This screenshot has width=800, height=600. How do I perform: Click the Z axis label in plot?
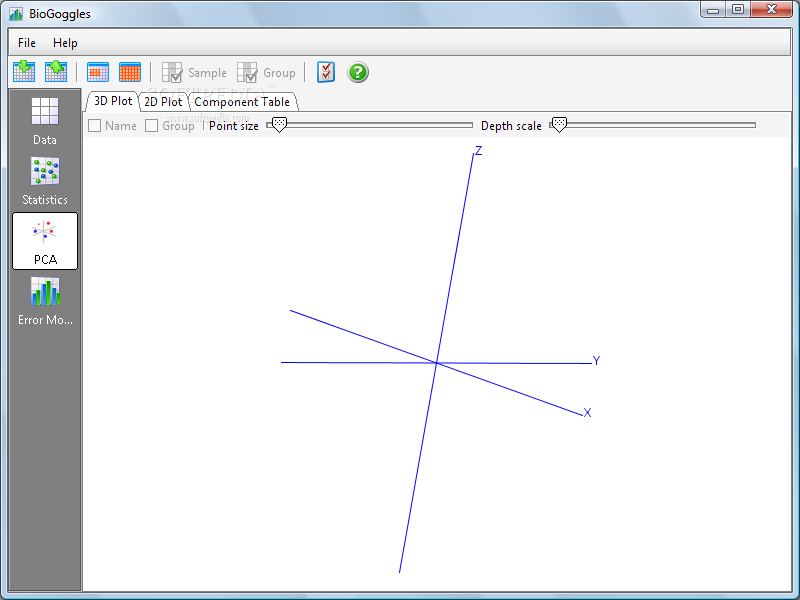479,151
